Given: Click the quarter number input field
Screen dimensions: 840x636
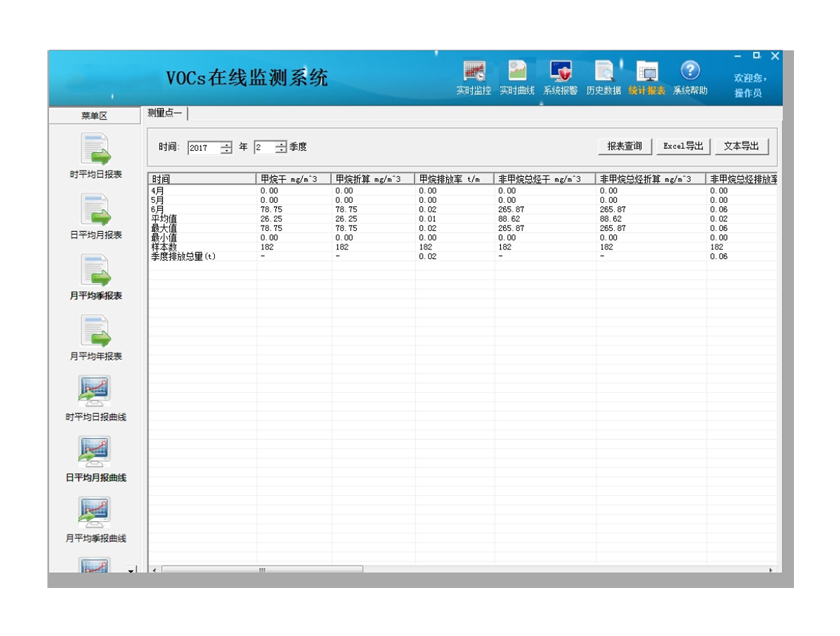Looking at the screenshot, I should (x=264, y=147).
